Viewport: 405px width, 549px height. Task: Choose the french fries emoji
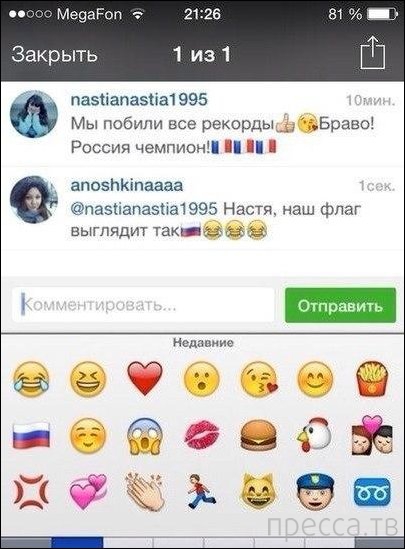click(x=372, y=379)
